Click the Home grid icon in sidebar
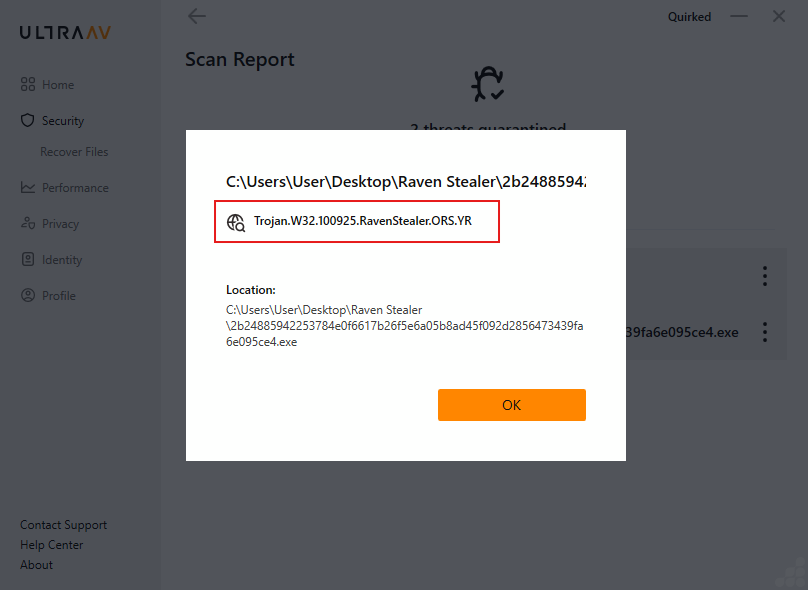The width and height of the screenshot is (808, 590). [x=28, y=85]
